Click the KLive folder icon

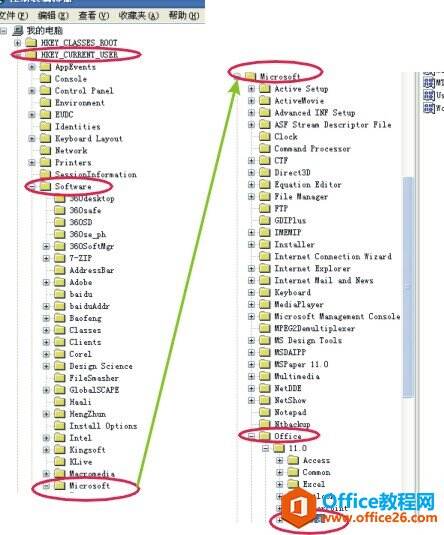click(x=60, y=462)
